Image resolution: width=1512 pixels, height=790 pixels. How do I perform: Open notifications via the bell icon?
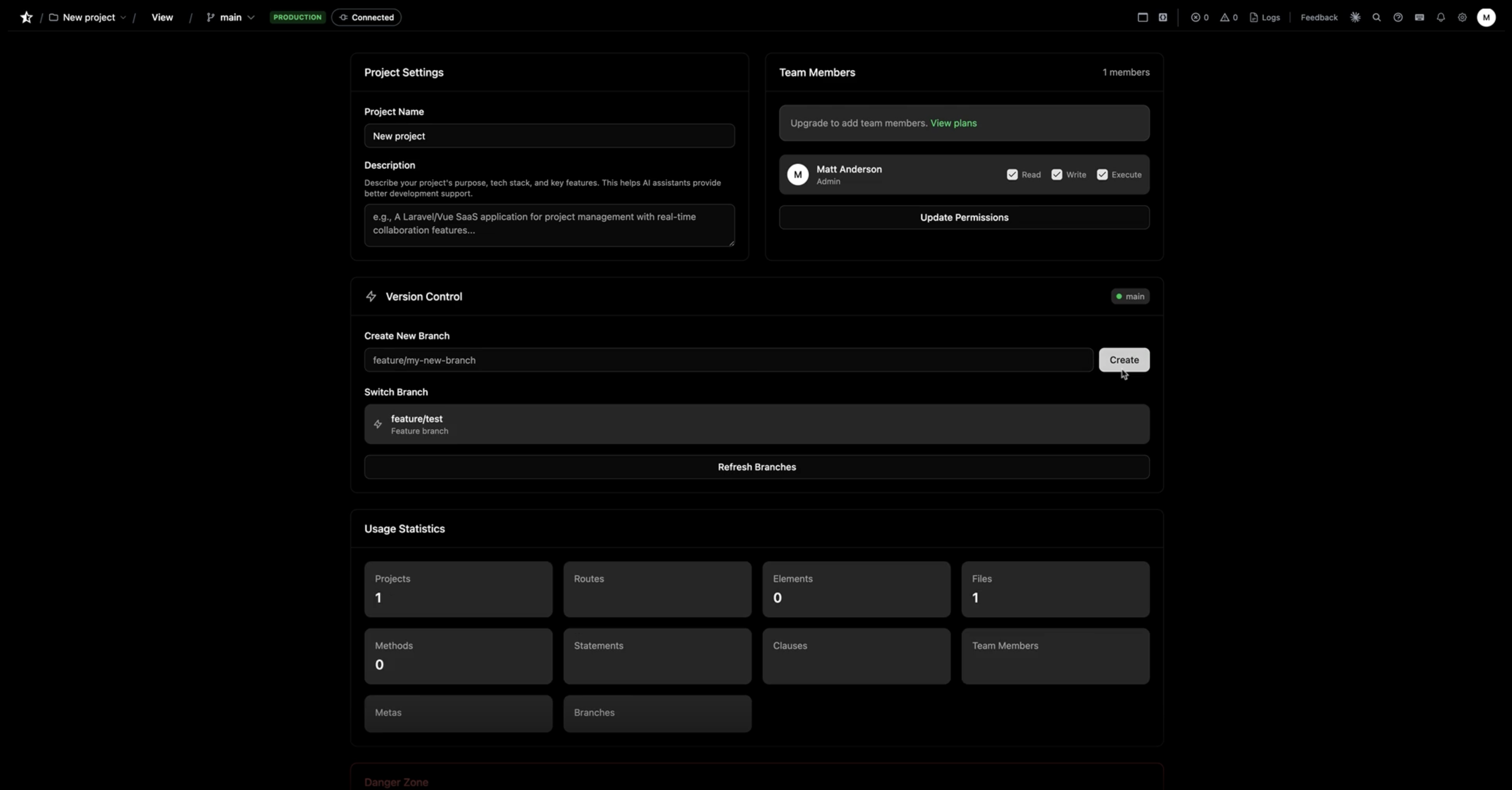point(1441,17)
